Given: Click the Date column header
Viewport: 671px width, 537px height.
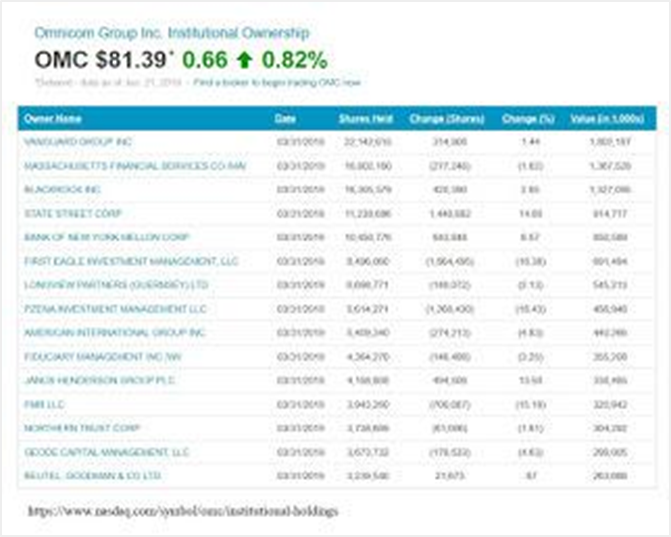Looking at the screenshot, I should (x=285, y=119).
